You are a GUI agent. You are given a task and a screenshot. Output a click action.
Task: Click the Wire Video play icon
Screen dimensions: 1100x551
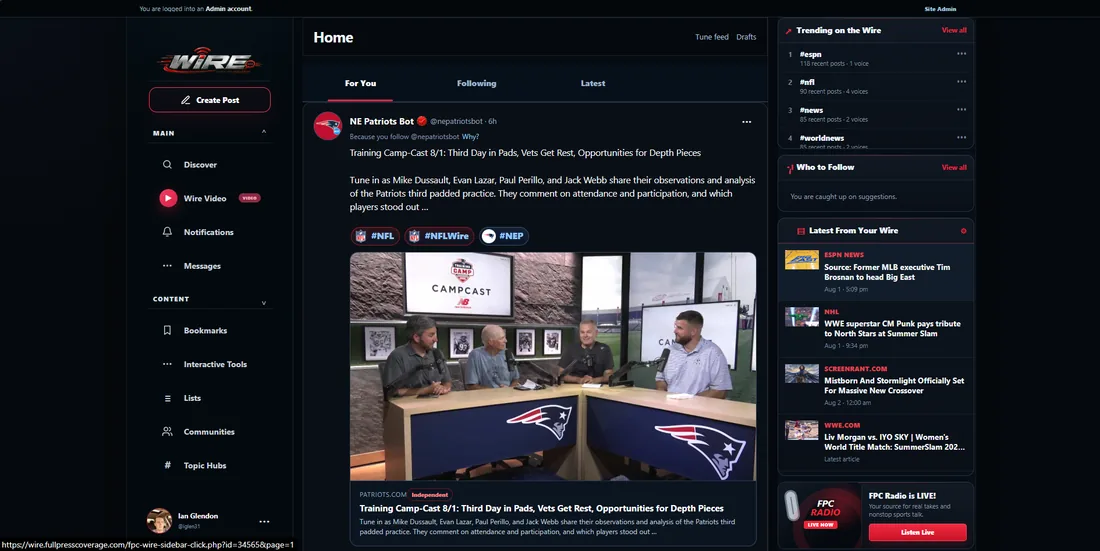pyautogui.click(x=168, y=198)
